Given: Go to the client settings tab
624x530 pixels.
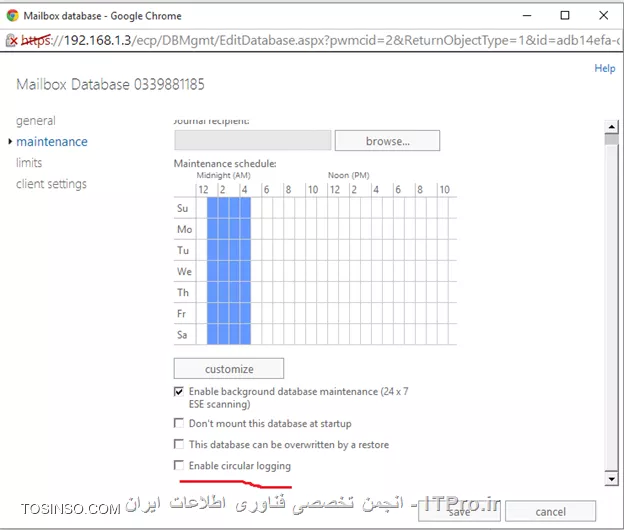Looking at the screenshot, I should 51,184.
